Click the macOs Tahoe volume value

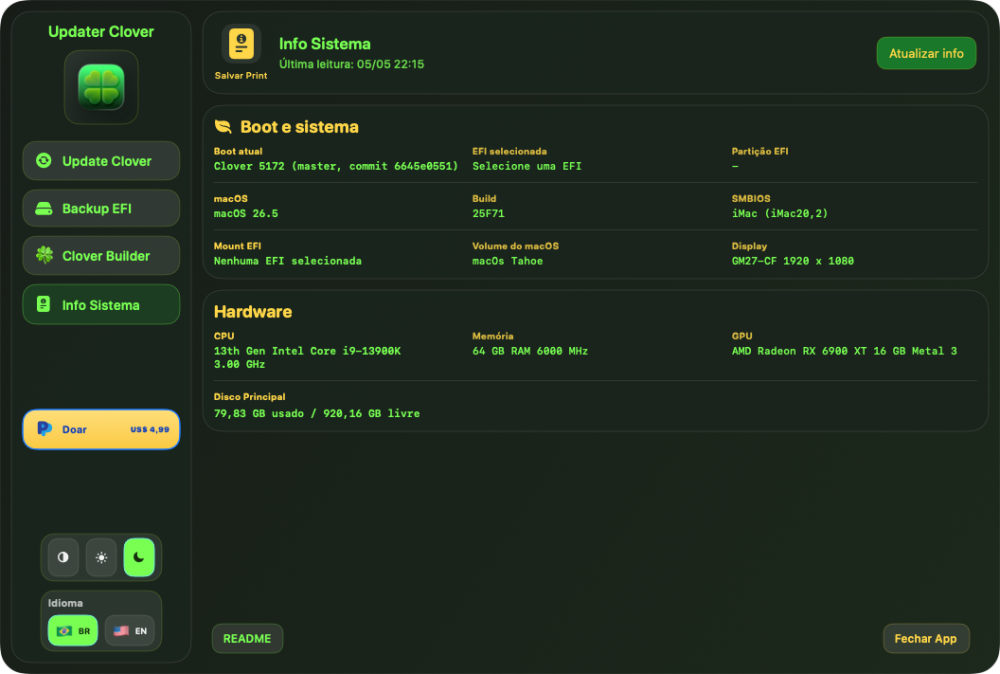[507, 260]
